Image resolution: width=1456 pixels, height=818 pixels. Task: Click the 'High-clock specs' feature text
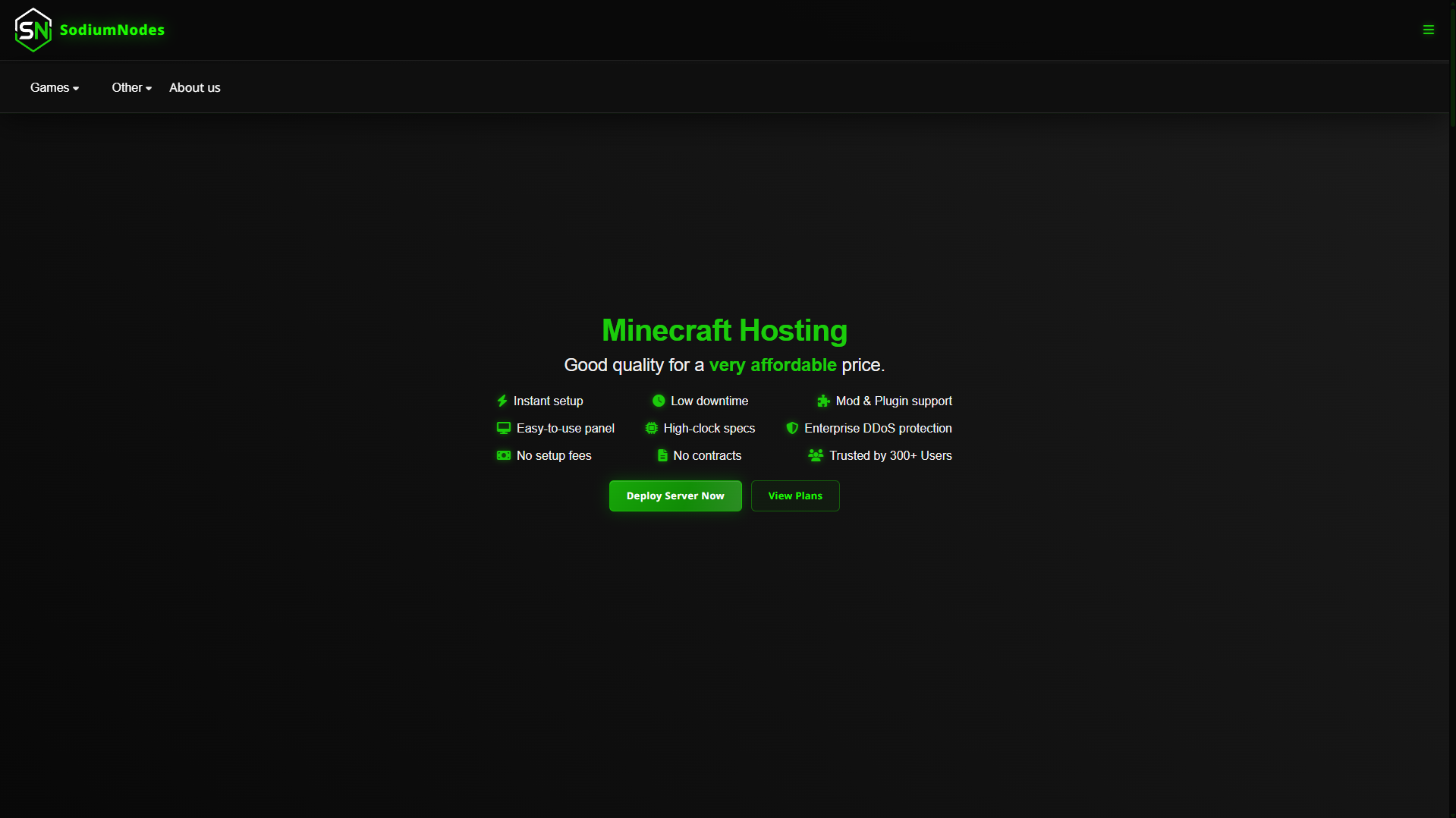click(709, 428)
